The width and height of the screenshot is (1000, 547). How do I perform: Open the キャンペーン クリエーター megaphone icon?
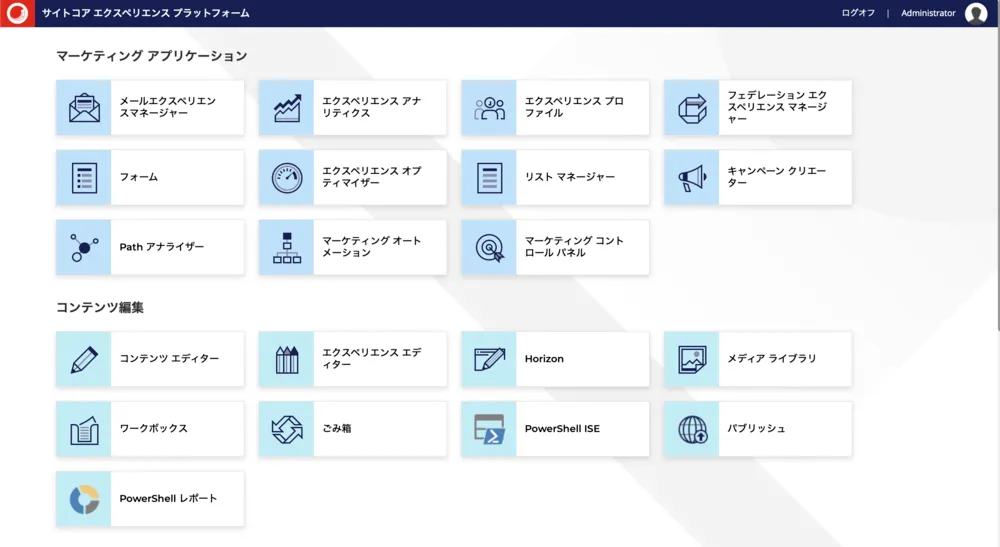click(x=692, y=178)
